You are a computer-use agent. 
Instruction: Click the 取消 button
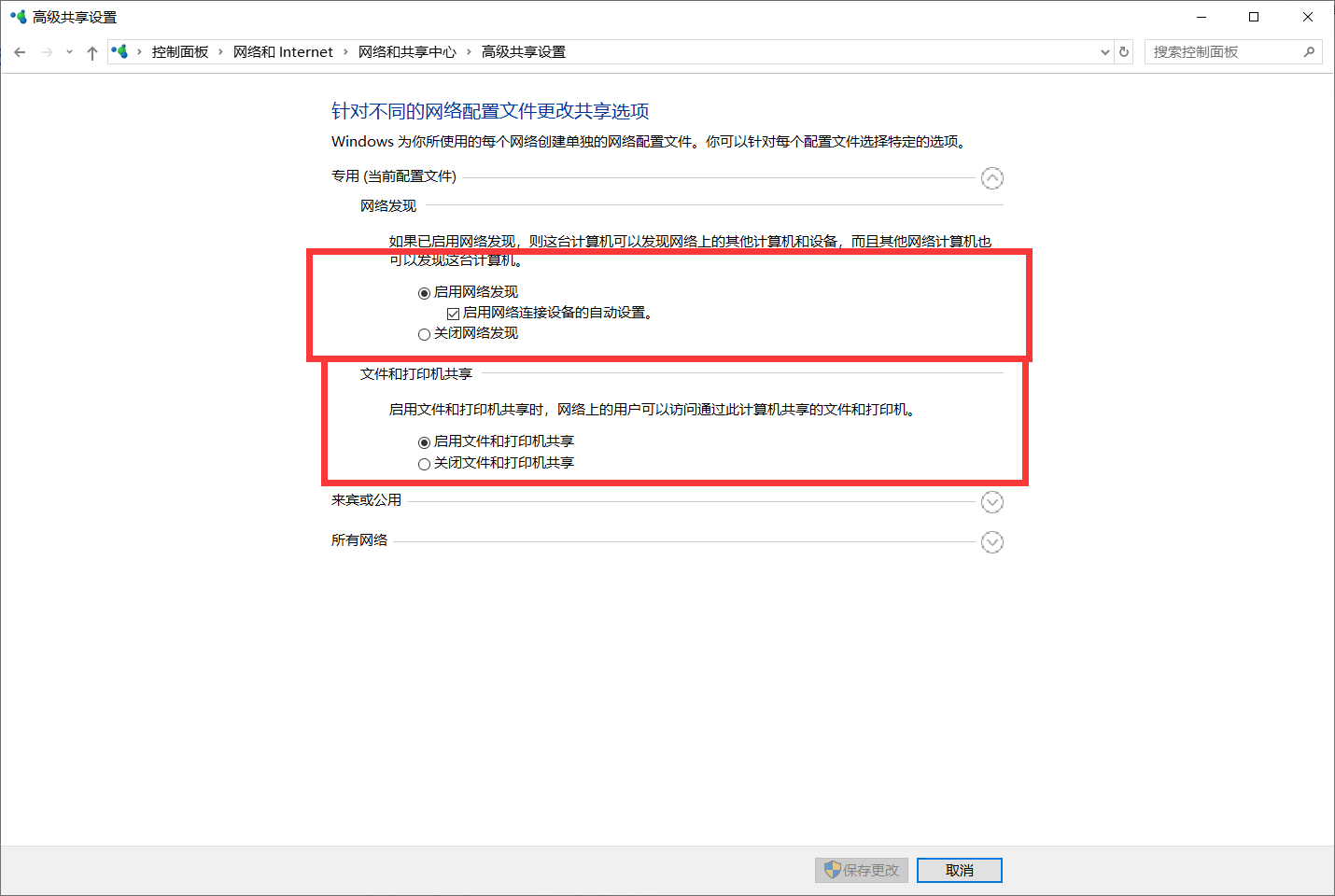960,870
